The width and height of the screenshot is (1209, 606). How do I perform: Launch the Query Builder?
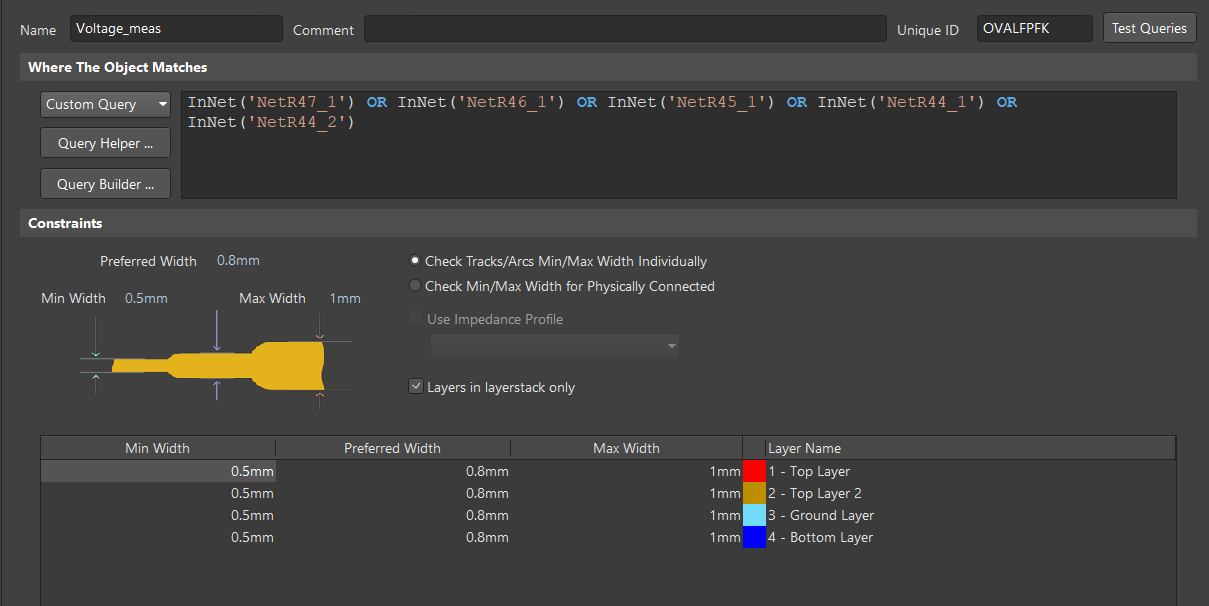coord(106,184)
